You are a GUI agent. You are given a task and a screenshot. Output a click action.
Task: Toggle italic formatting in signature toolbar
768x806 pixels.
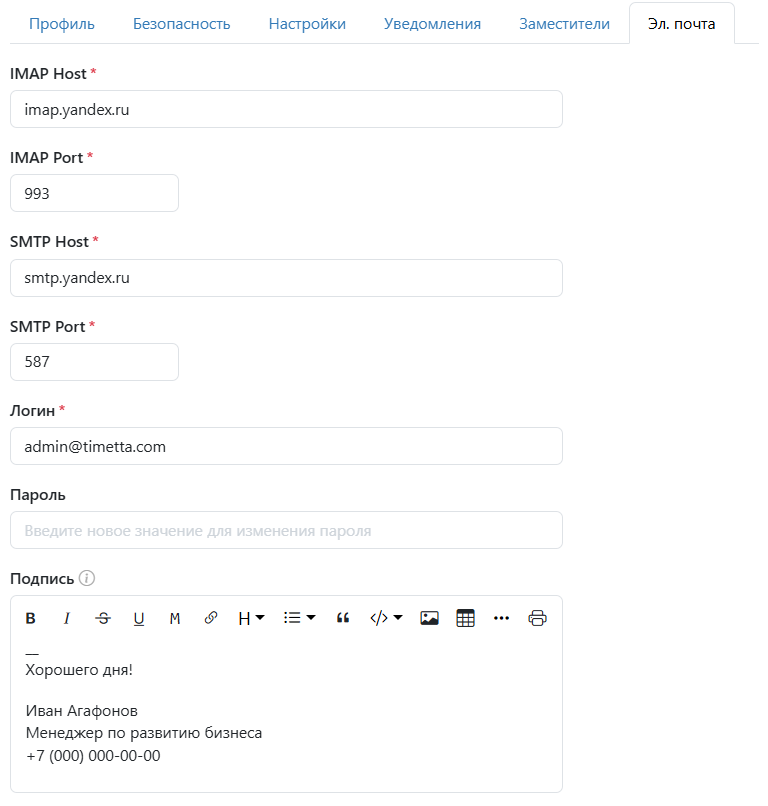67,618
